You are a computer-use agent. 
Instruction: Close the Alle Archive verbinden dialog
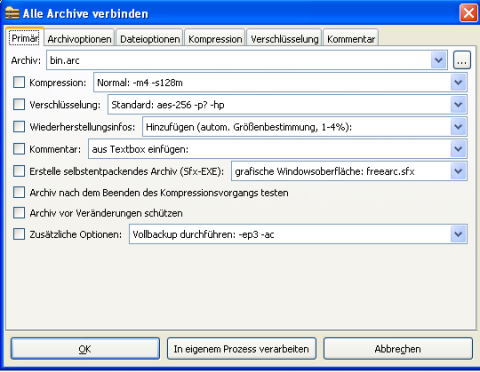(x=468, y=13)
